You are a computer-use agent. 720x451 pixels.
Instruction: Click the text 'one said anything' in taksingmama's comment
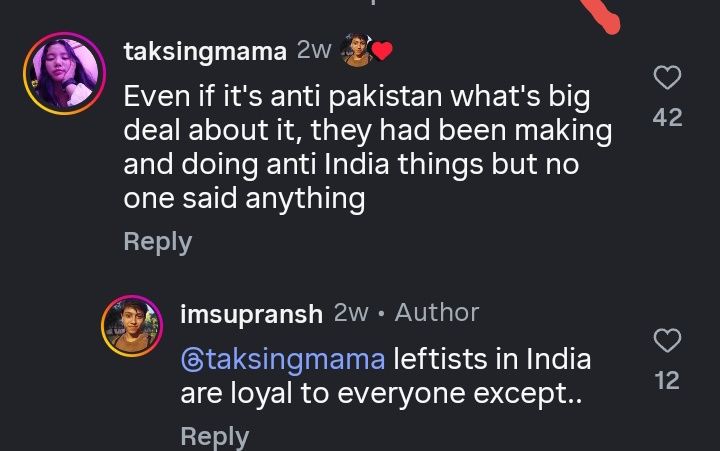(244, 198)
